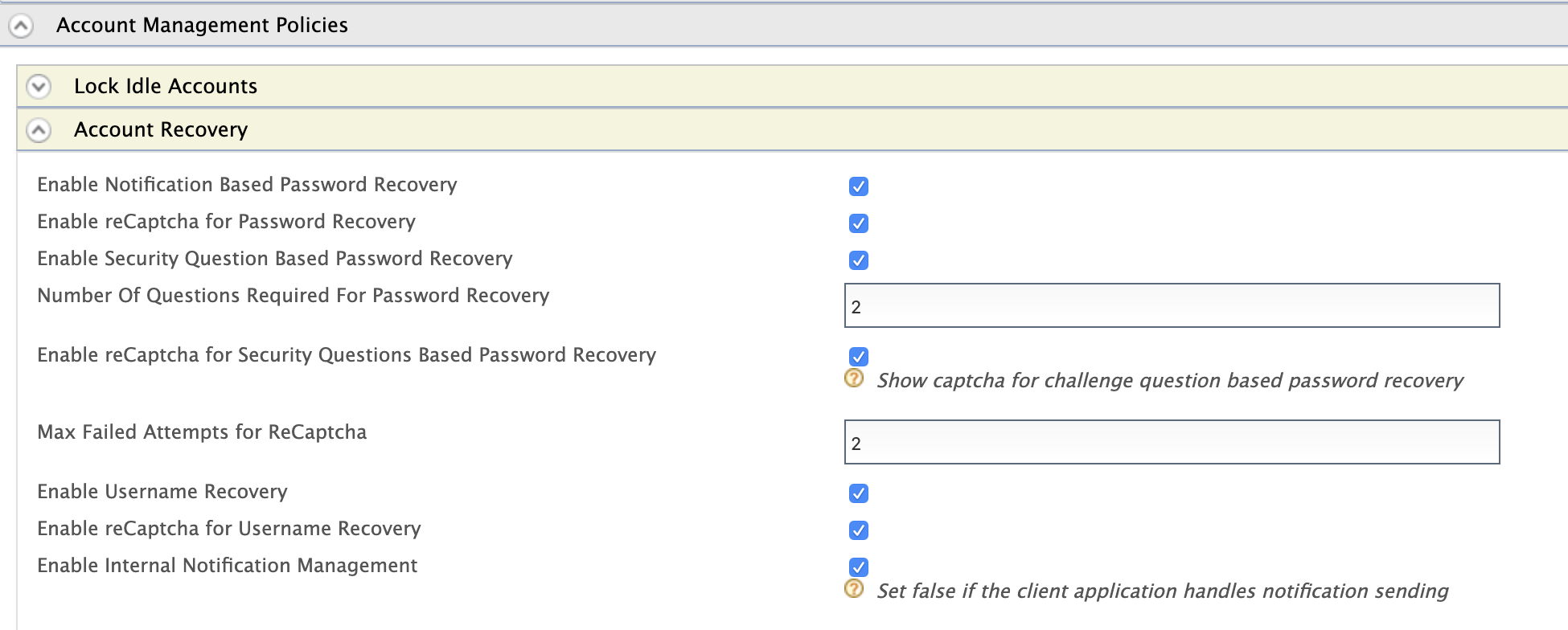This screenshot has height=630, width=1568.
Task: Toggle reCaptcha for Password Recovery checkbox
Action: (x=859, y=223)
